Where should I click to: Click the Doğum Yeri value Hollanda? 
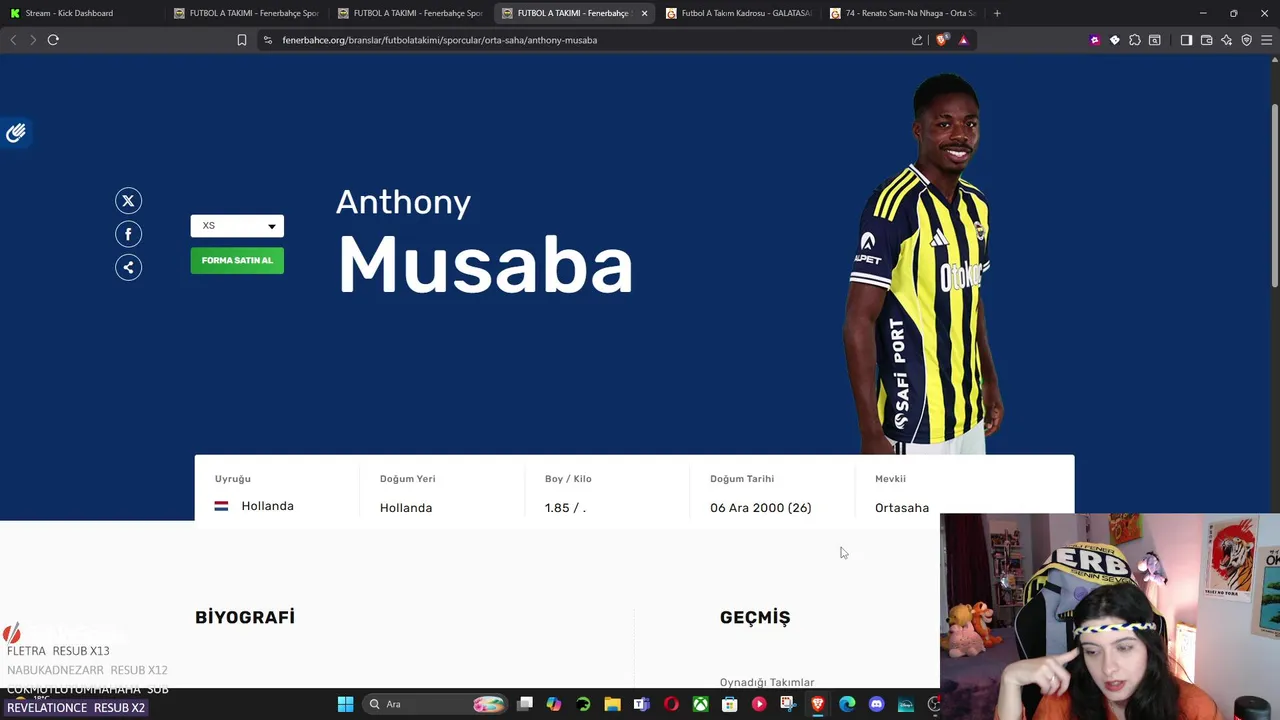click(x=406, y=508)
